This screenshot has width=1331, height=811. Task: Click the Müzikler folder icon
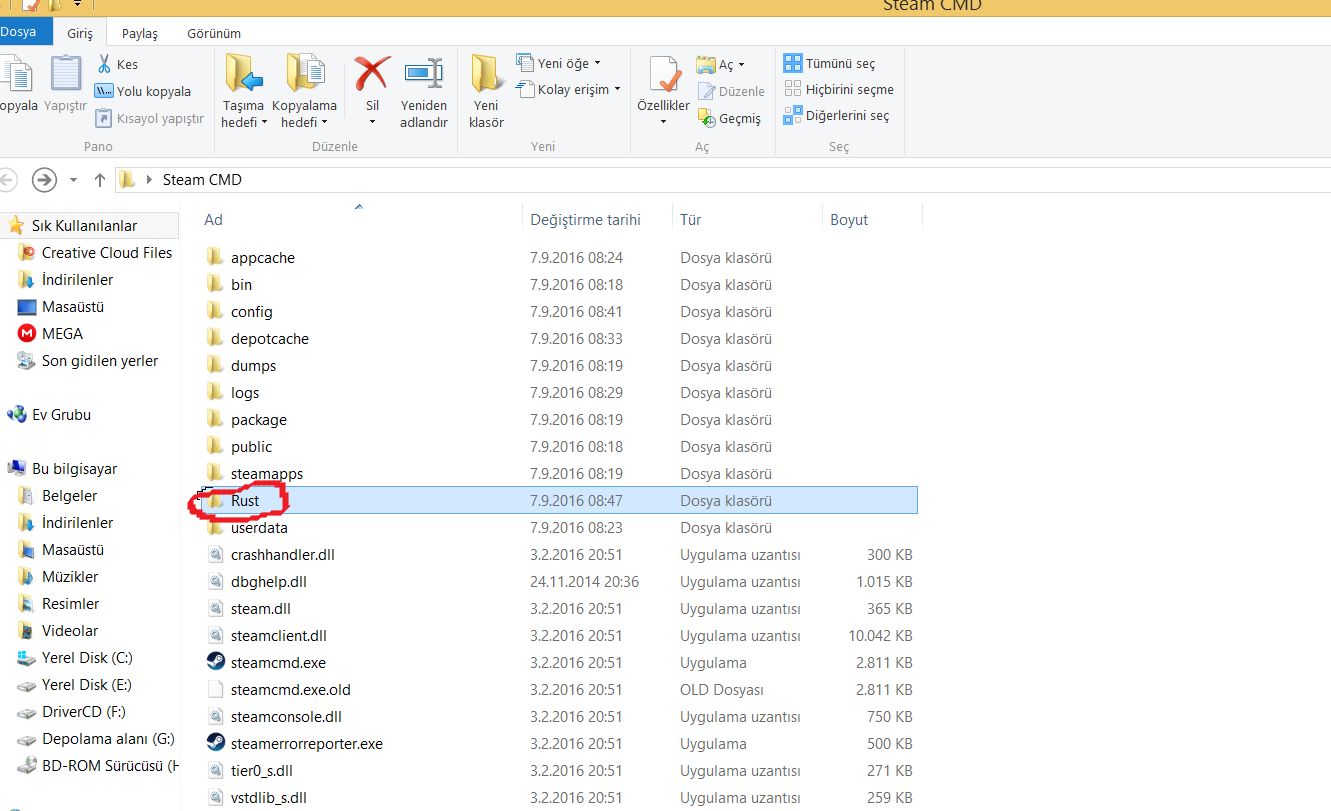tap(26, 577)
